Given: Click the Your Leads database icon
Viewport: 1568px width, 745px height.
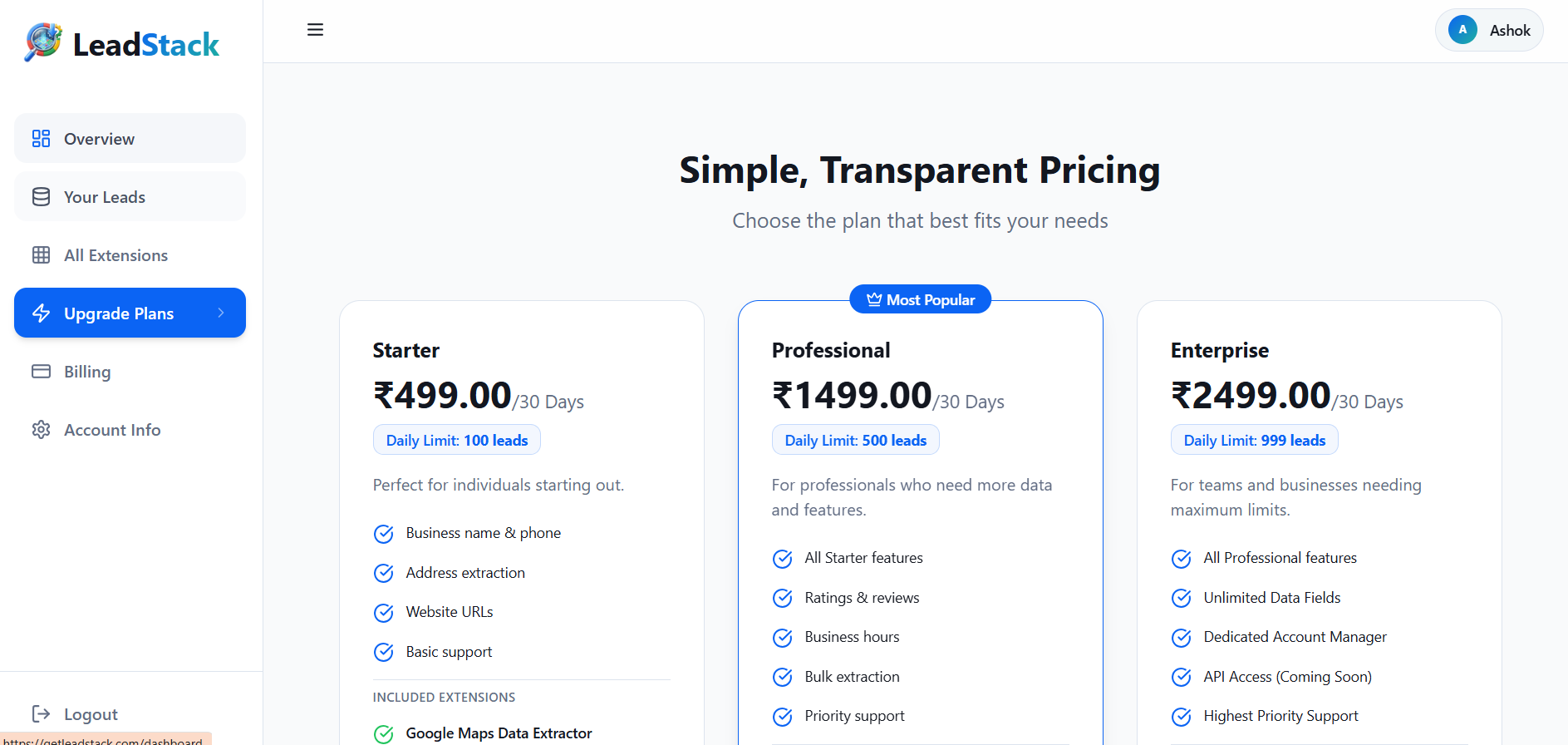Looking at the screenshot, I should [x=40, y=196].
